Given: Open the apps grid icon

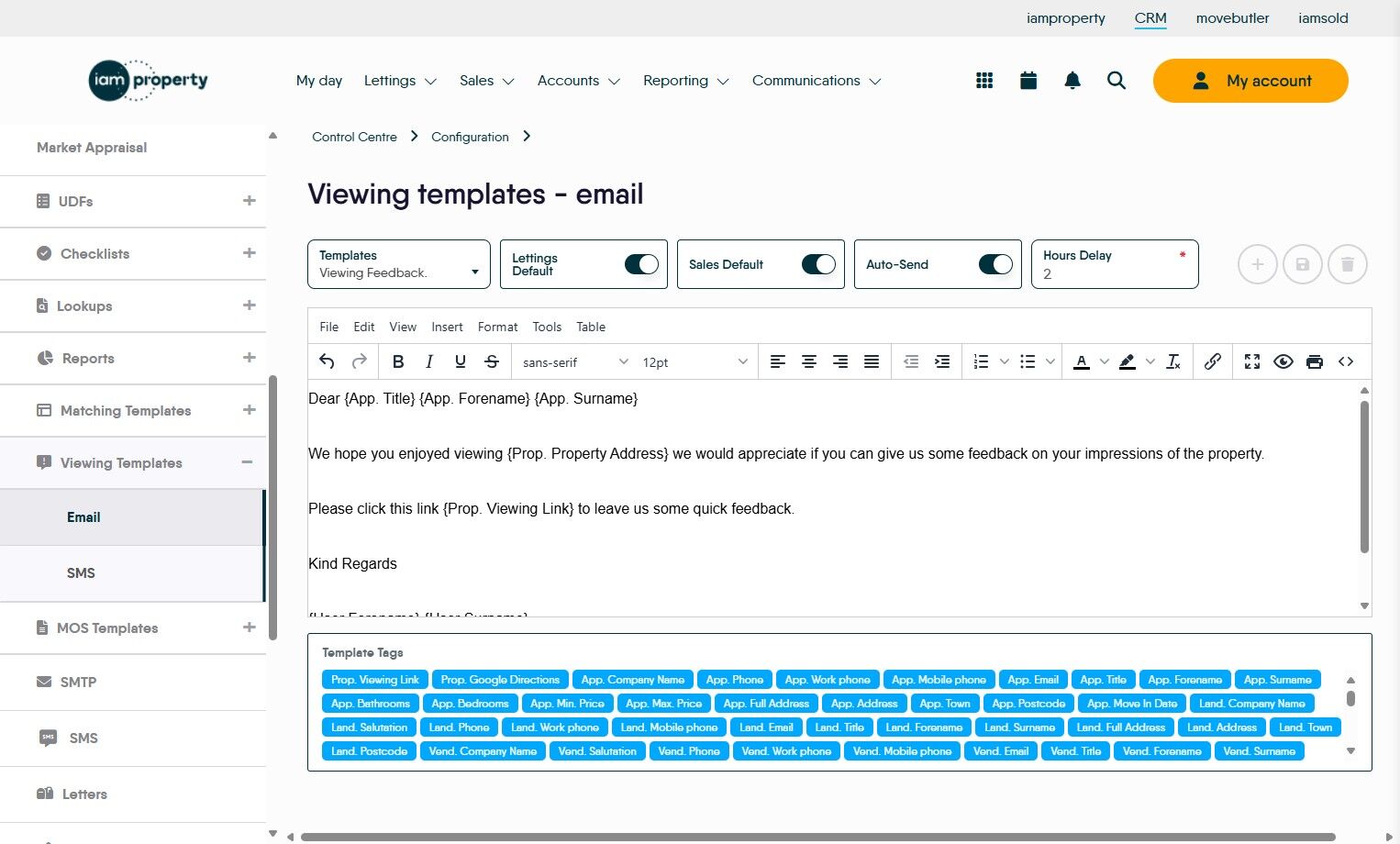Looking at the screenshot, I should pos(984,81).
